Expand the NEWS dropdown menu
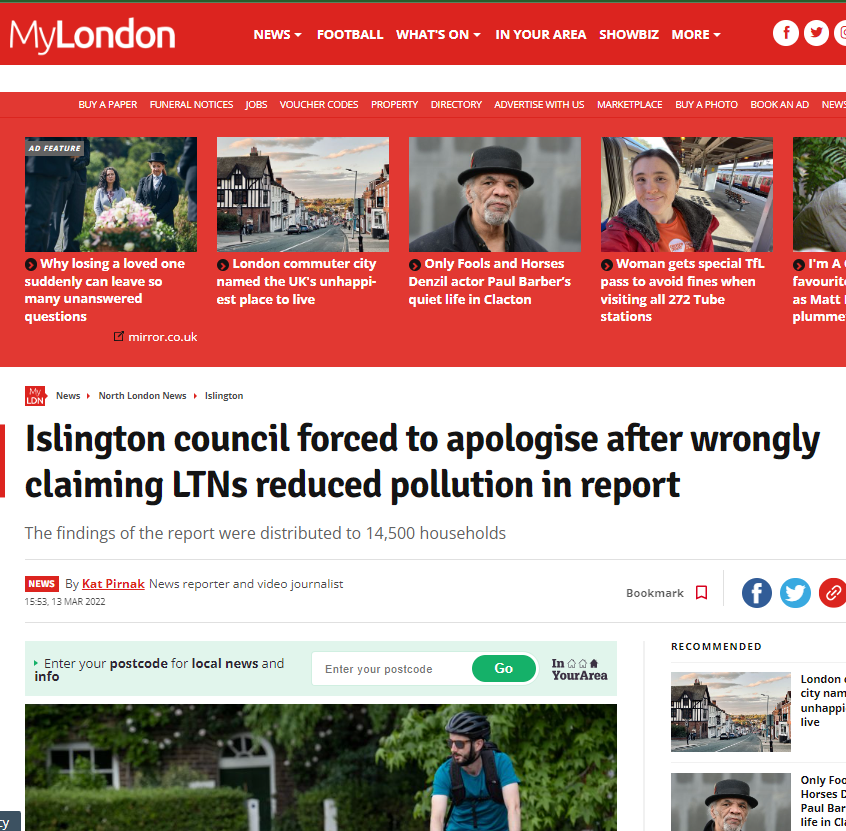 277,35
